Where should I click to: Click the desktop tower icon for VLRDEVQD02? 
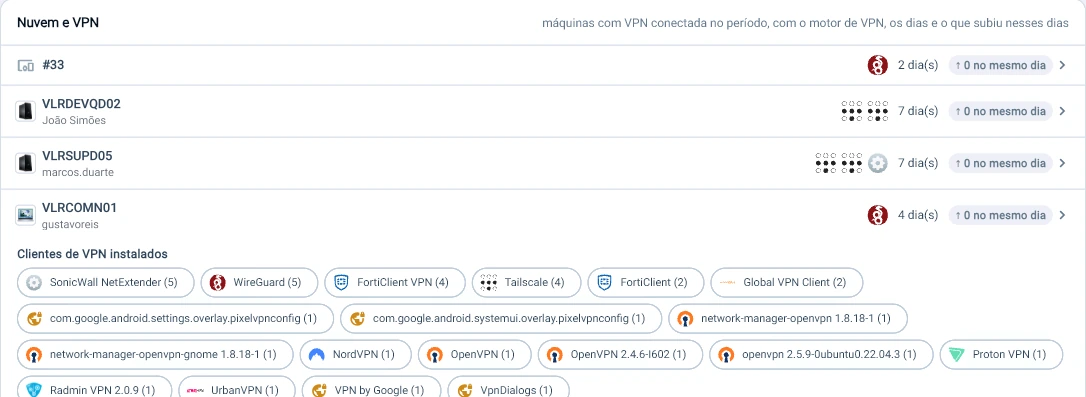(x=26, y=111)
